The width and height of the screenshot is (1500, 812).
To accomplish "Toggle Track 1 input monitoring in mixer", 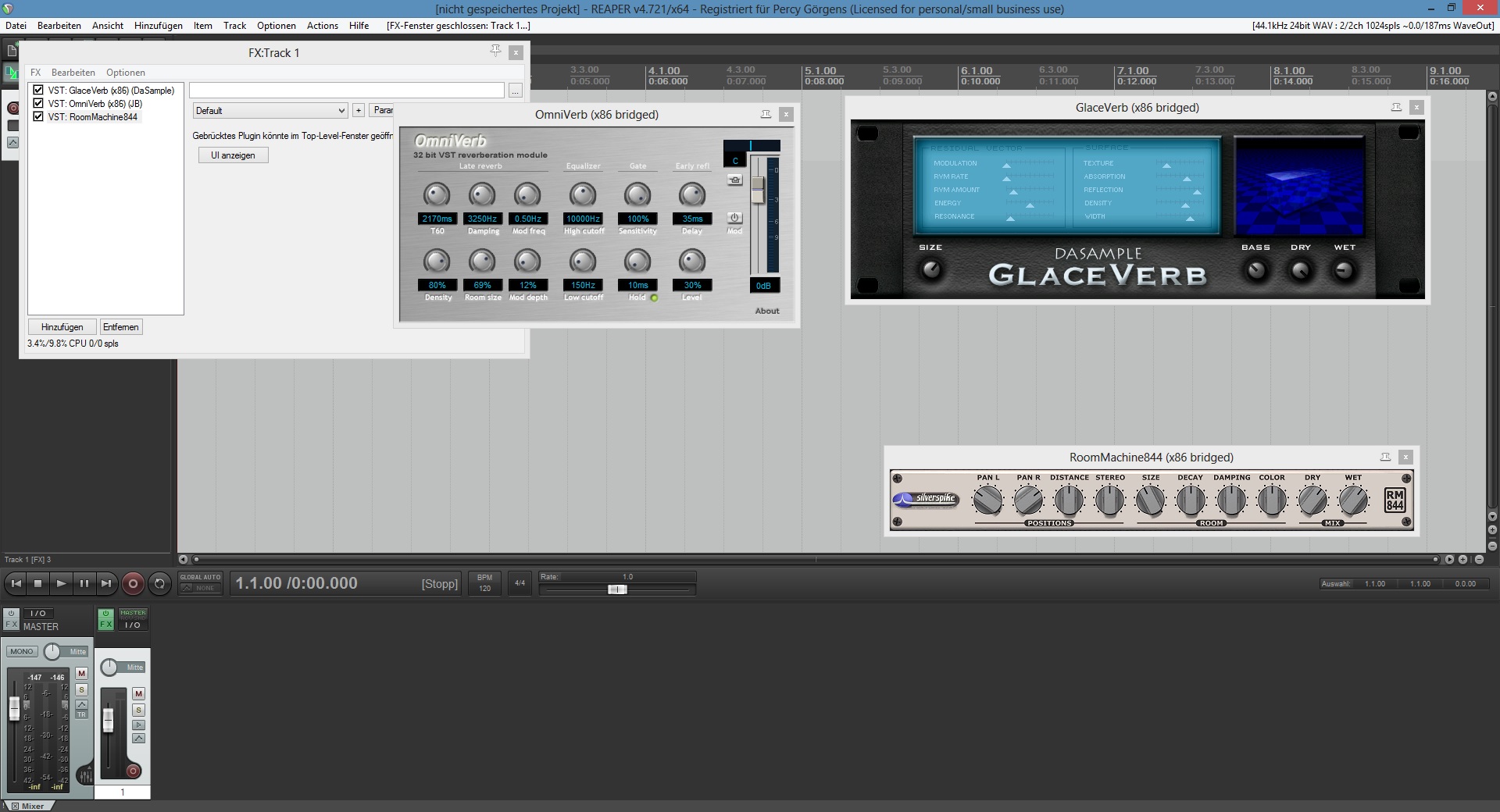I will (x=138, y=725).
